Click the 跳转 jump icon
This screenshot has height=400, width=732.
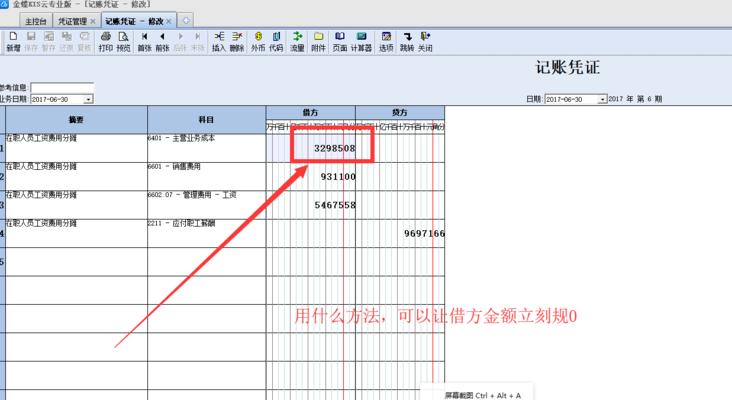click(x=407, y=42)
